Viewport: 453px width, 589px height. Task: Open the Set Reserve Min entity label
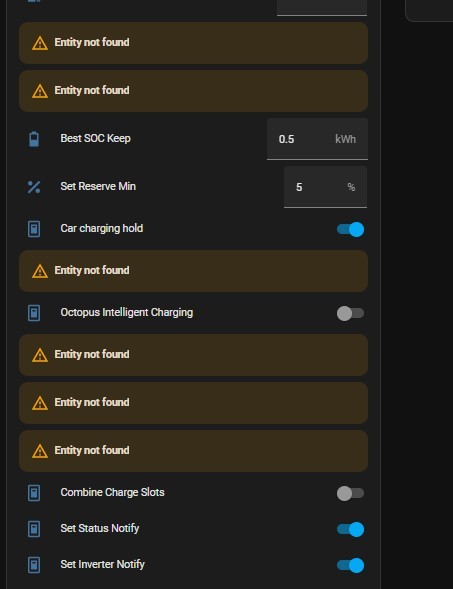(98, 186)
